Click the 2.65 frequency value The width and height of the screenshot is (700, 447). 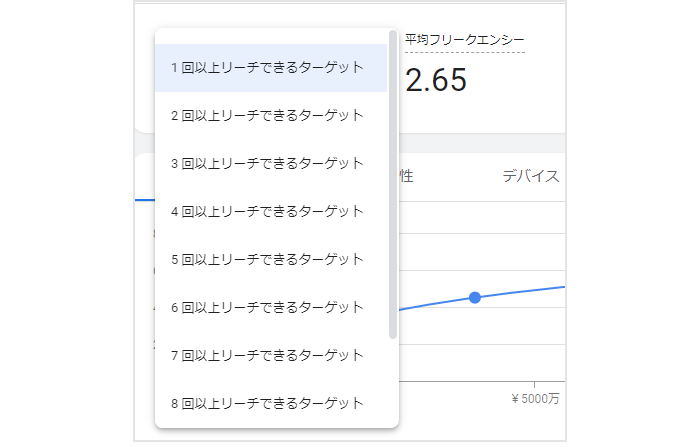coord(436,80)
